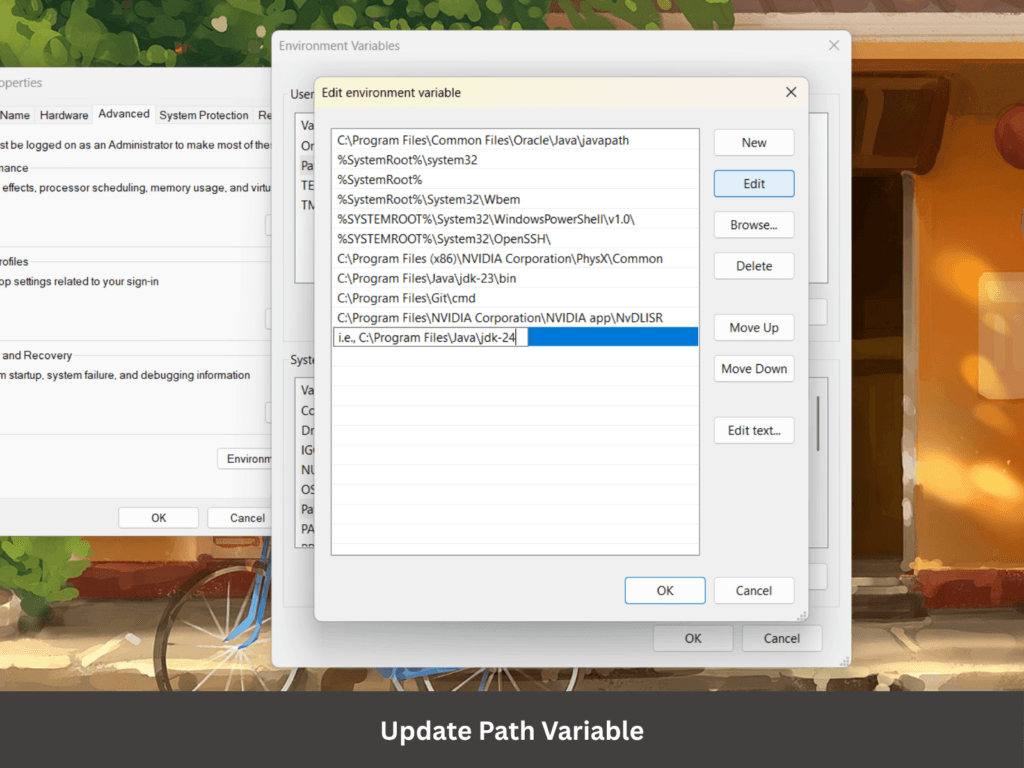Click Move Down button
This screenshot has width=1024, height=768.
click(x=753, y=369)
